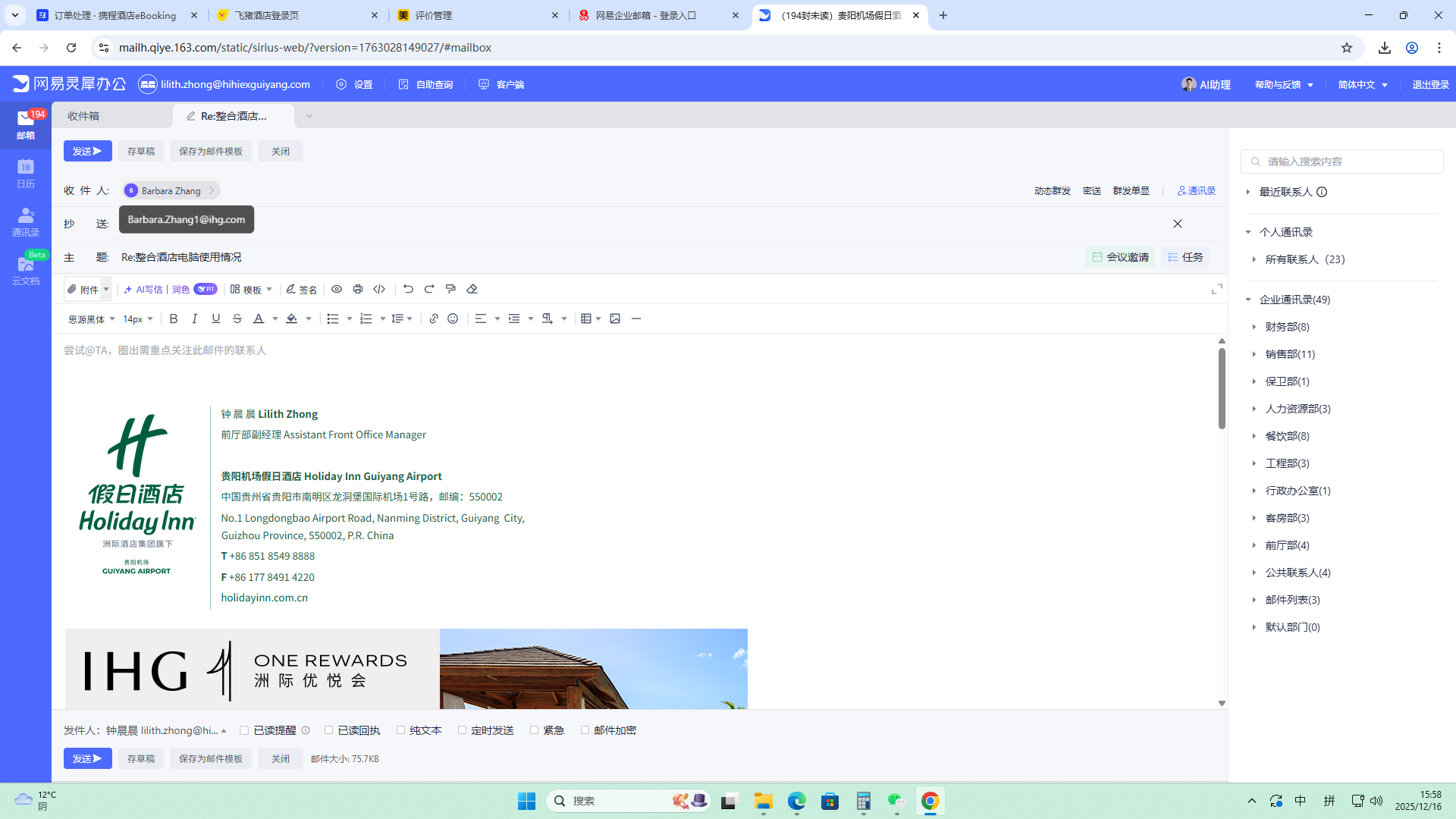Click the top 发送 send button

point(87,151)
